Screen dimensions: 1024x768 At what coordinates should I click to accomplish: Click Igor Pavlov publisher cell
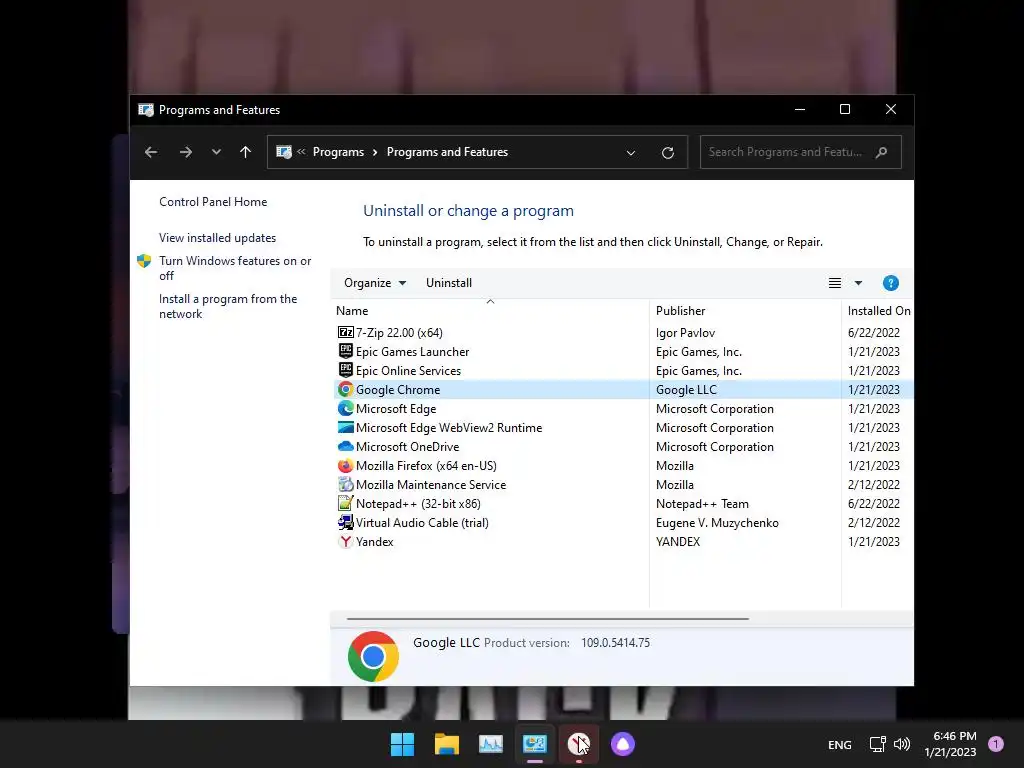(x=685, y=332)
